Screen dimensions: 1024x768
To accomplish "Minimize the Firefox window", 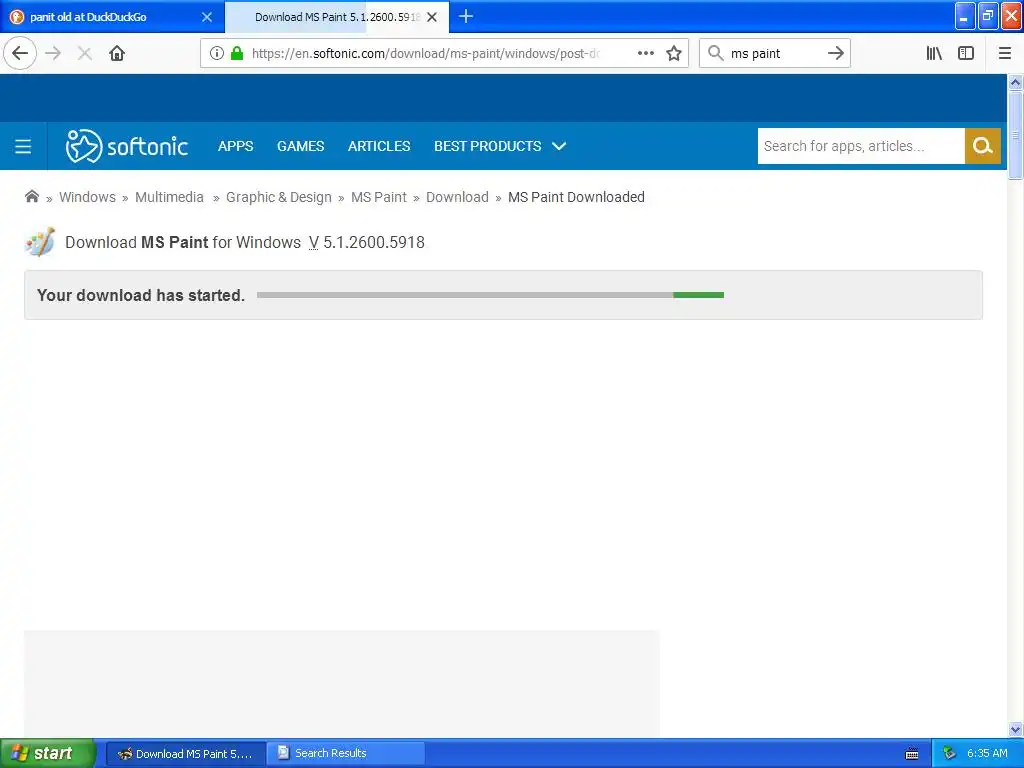I will click(965, 16).
